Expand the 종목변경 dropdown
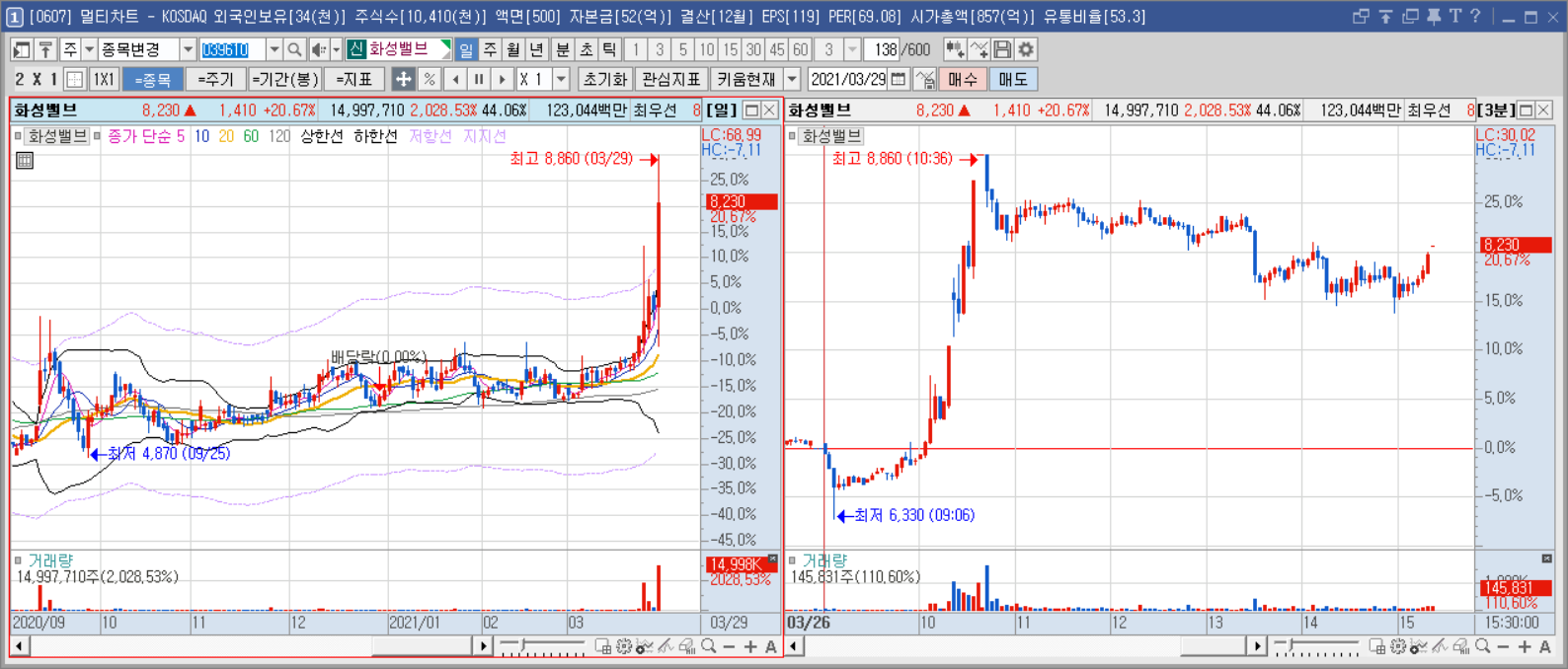Screen dimensions: 1568x669 pos(188,49)
